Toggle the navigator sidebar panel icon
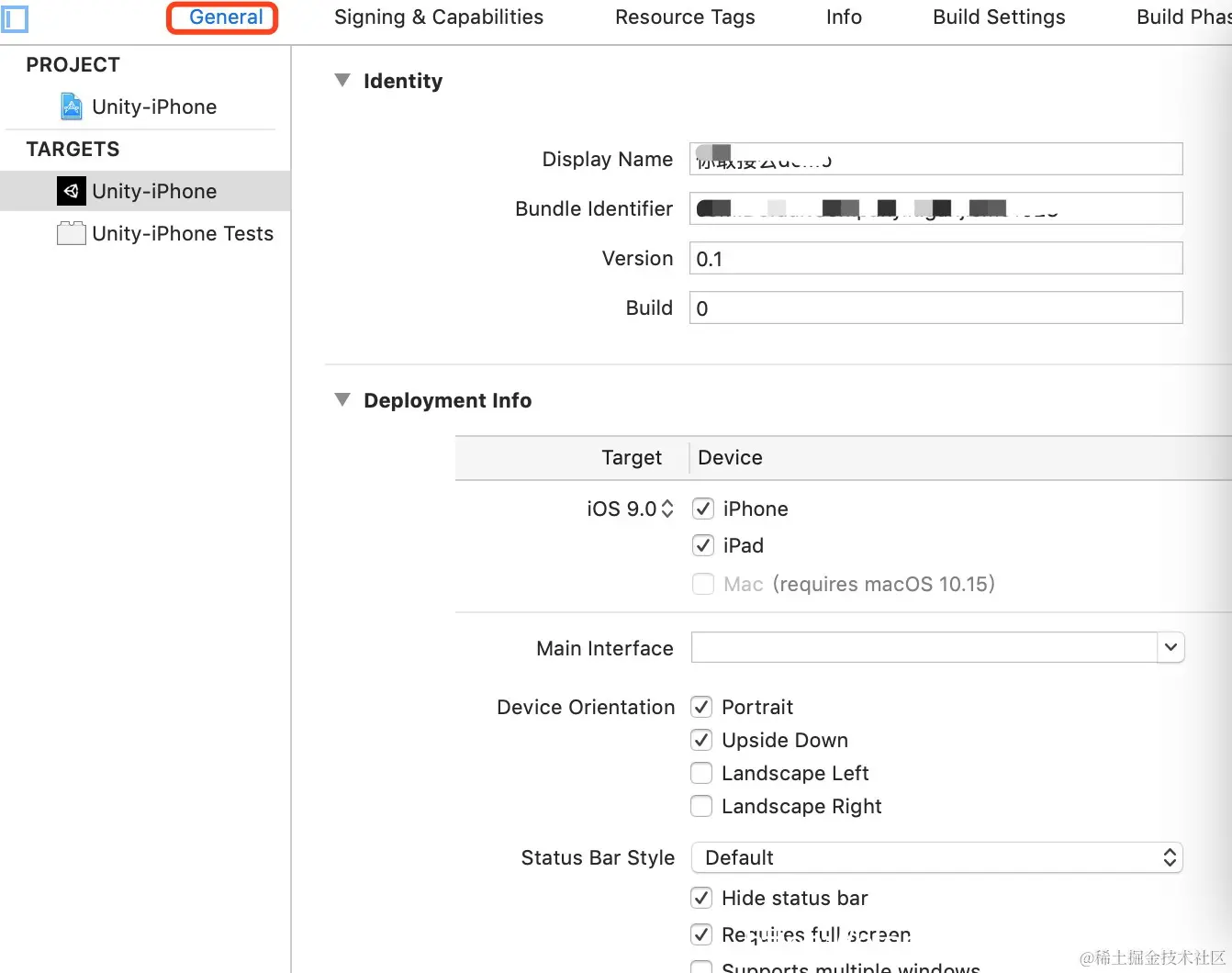 (15, 18)
